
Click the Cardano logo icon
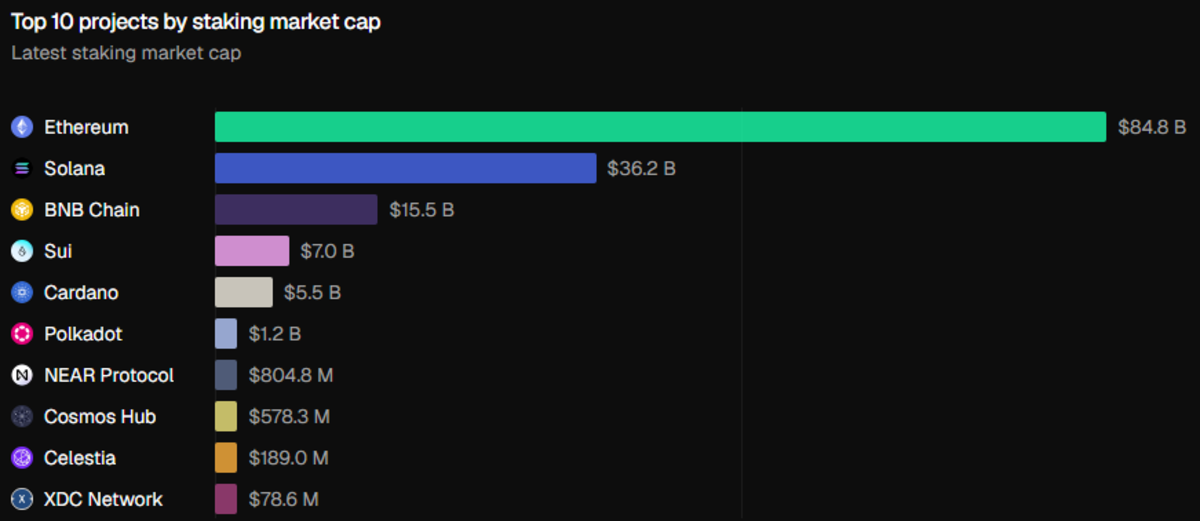[x=22, y=293]
